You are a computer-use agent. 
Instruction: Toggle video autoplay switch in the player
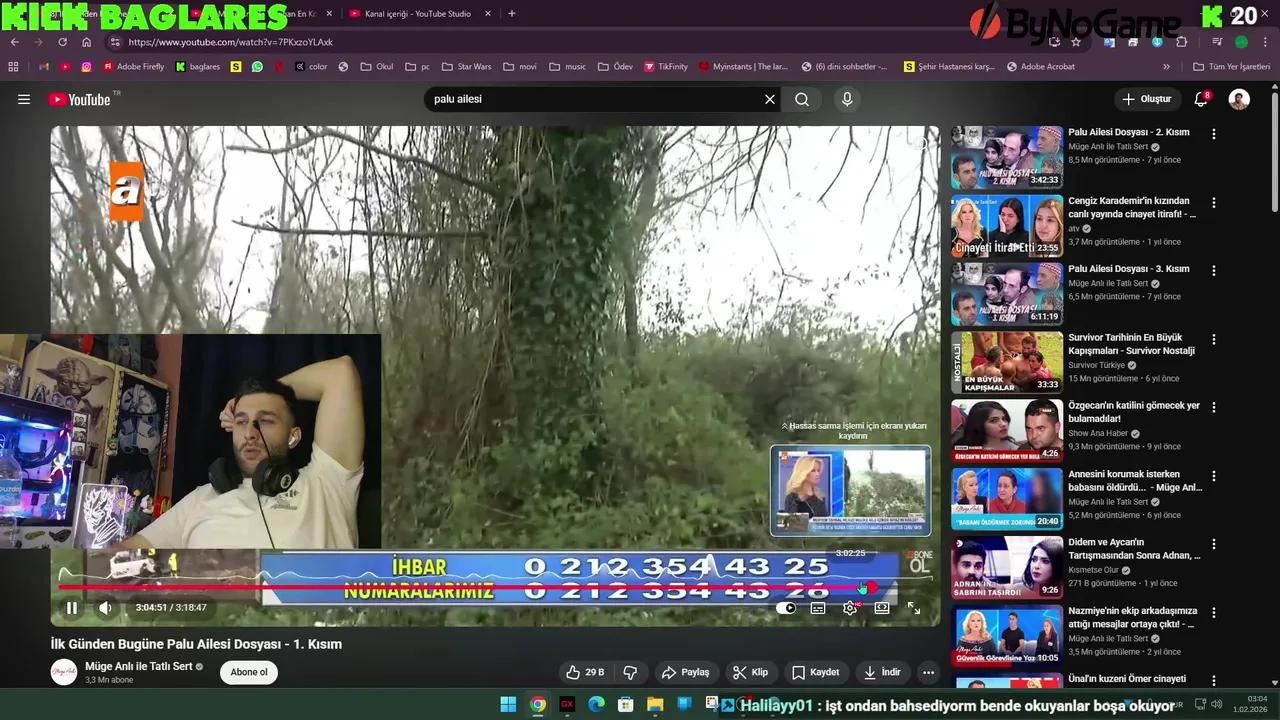(x=786, y=608)
